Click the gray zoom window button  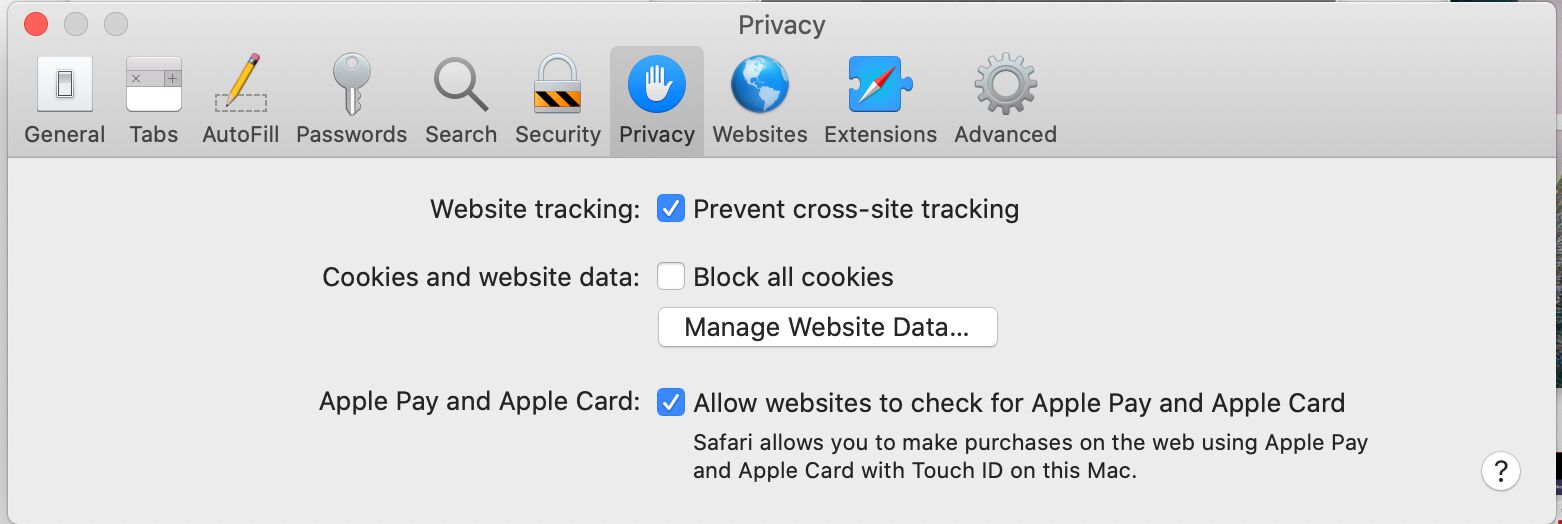[116, 24]
